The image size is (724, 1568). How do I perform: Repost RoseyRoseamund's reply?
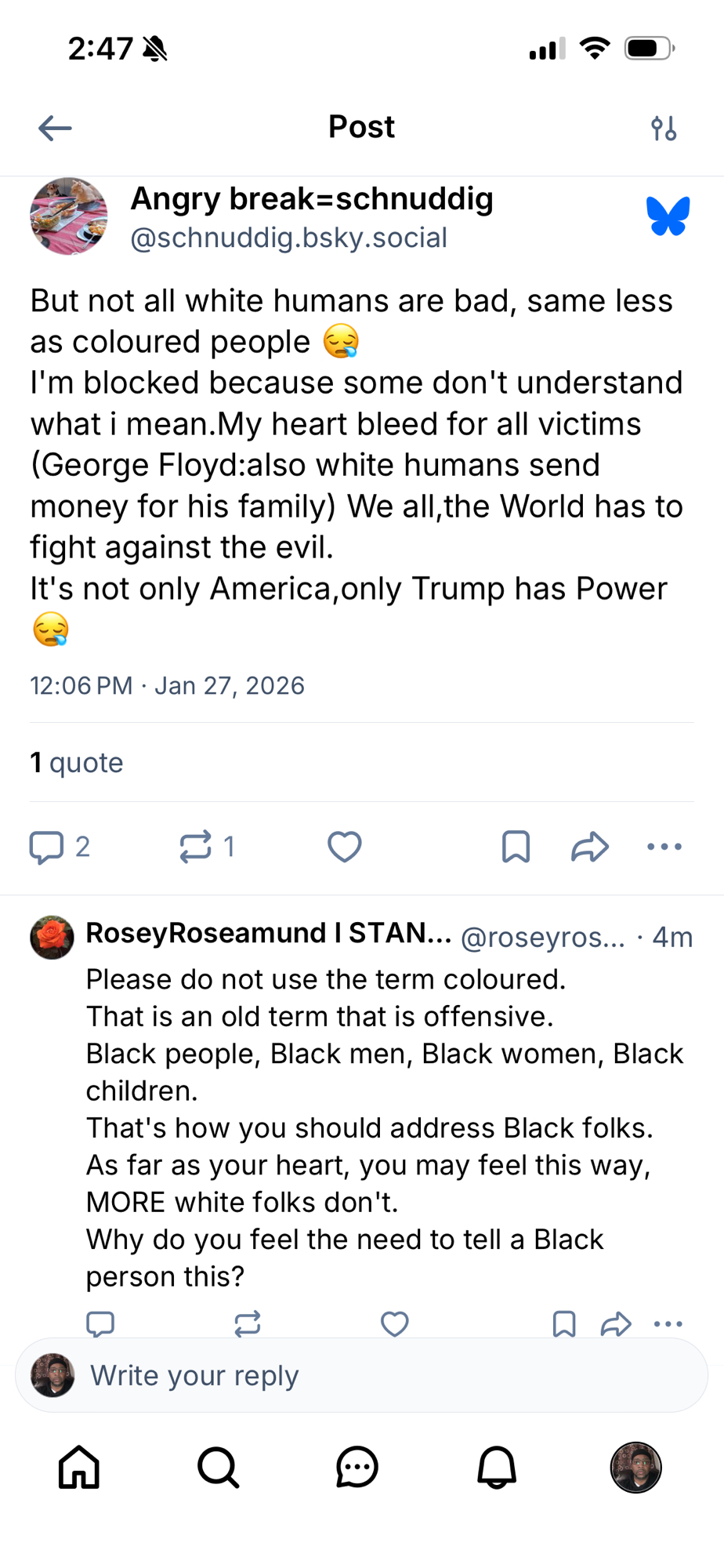(247, 1323)
